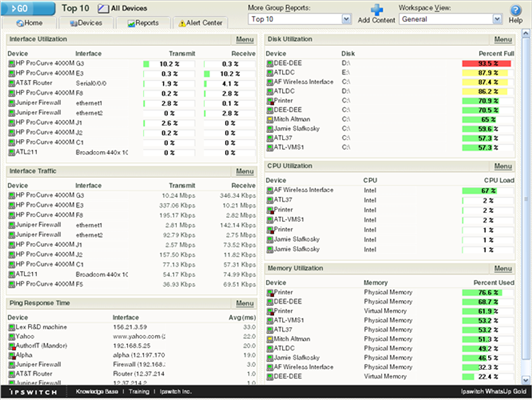
Task: Click the 156.21.3.59 interface address
Action: 130,327
